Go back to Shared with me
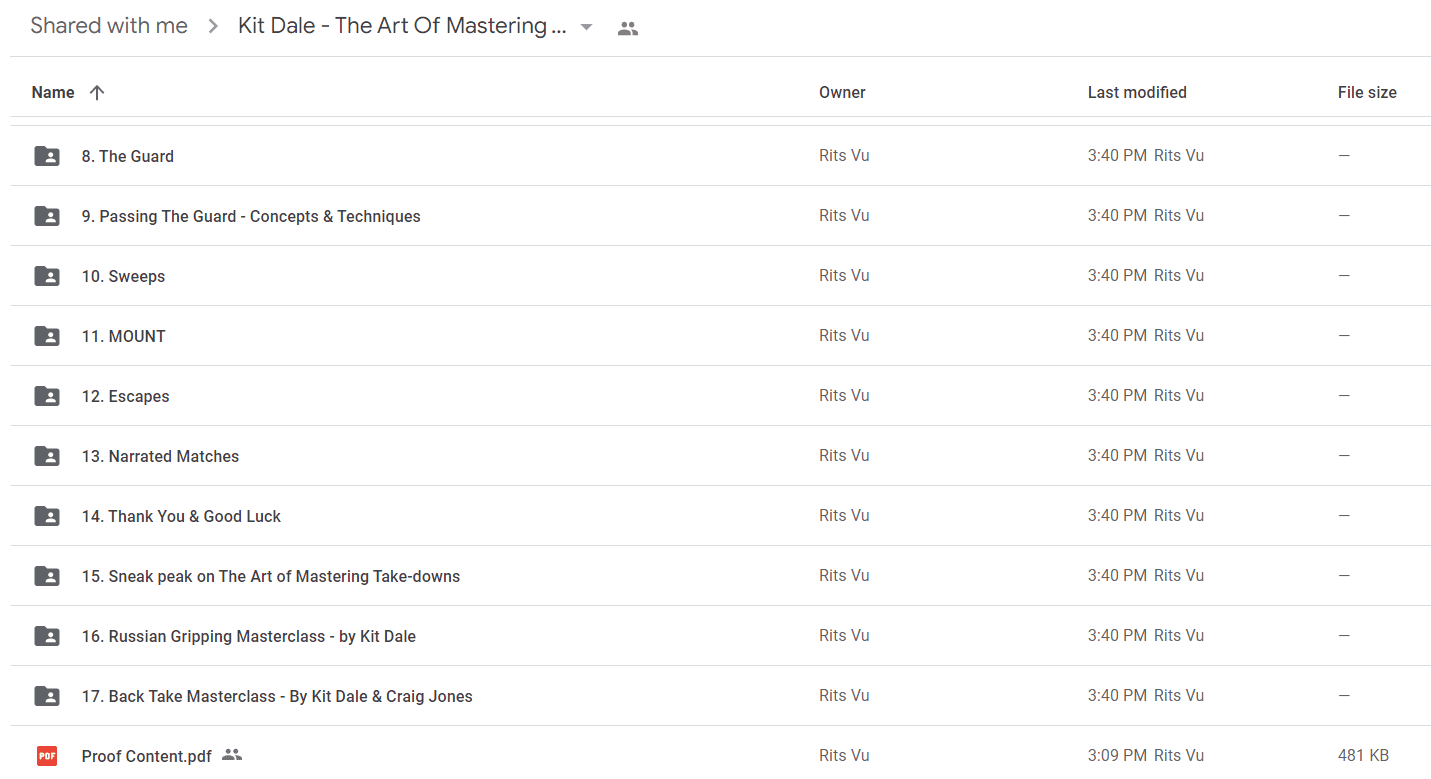The width and height of the screenshot is (1431, 779). coord(109,26)
